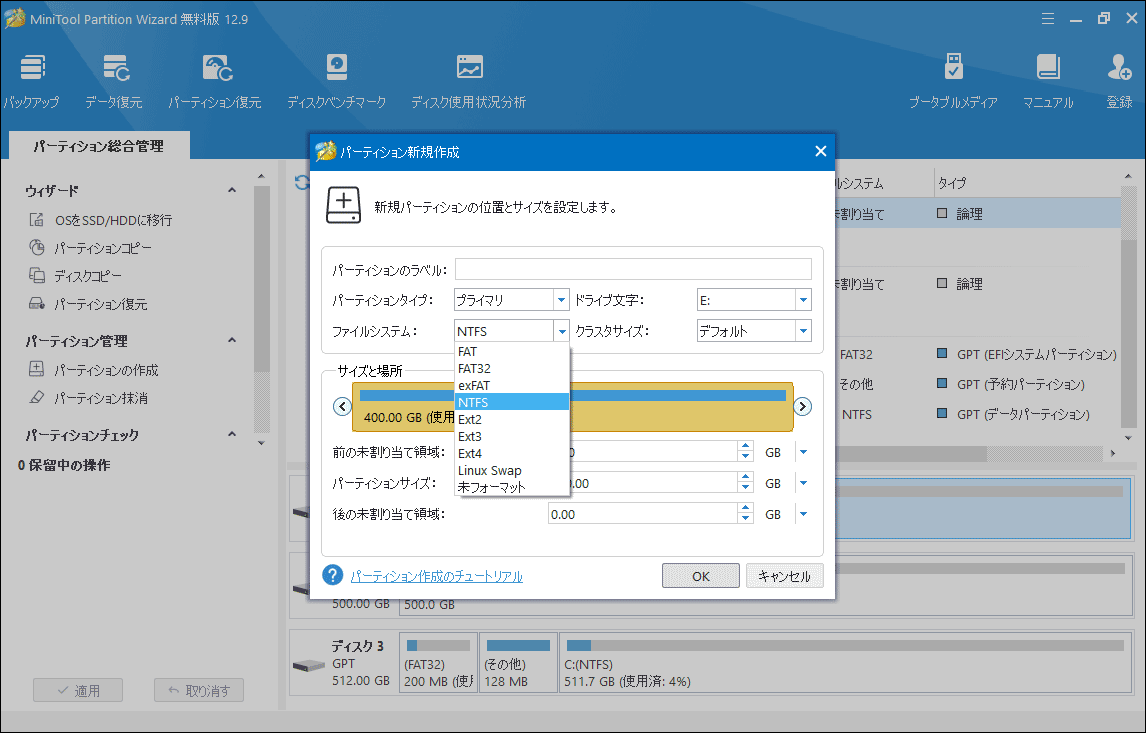Click the partition label input field
The image size is (1146, 733).
(x=633, y=269)
